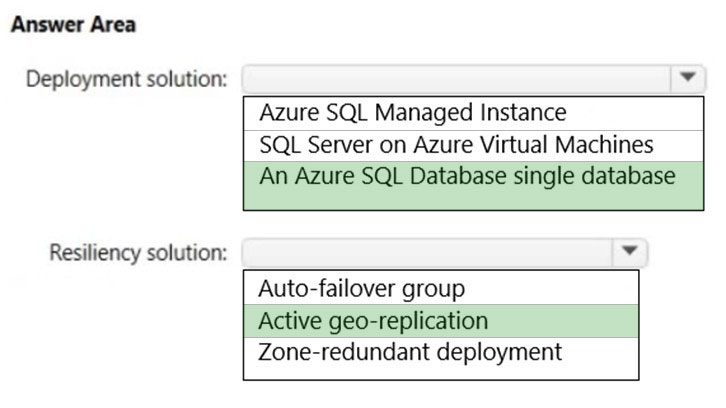Click the top entry of the resiliency list
Viewport: 726px width, 408px height.
click(441, 288)
